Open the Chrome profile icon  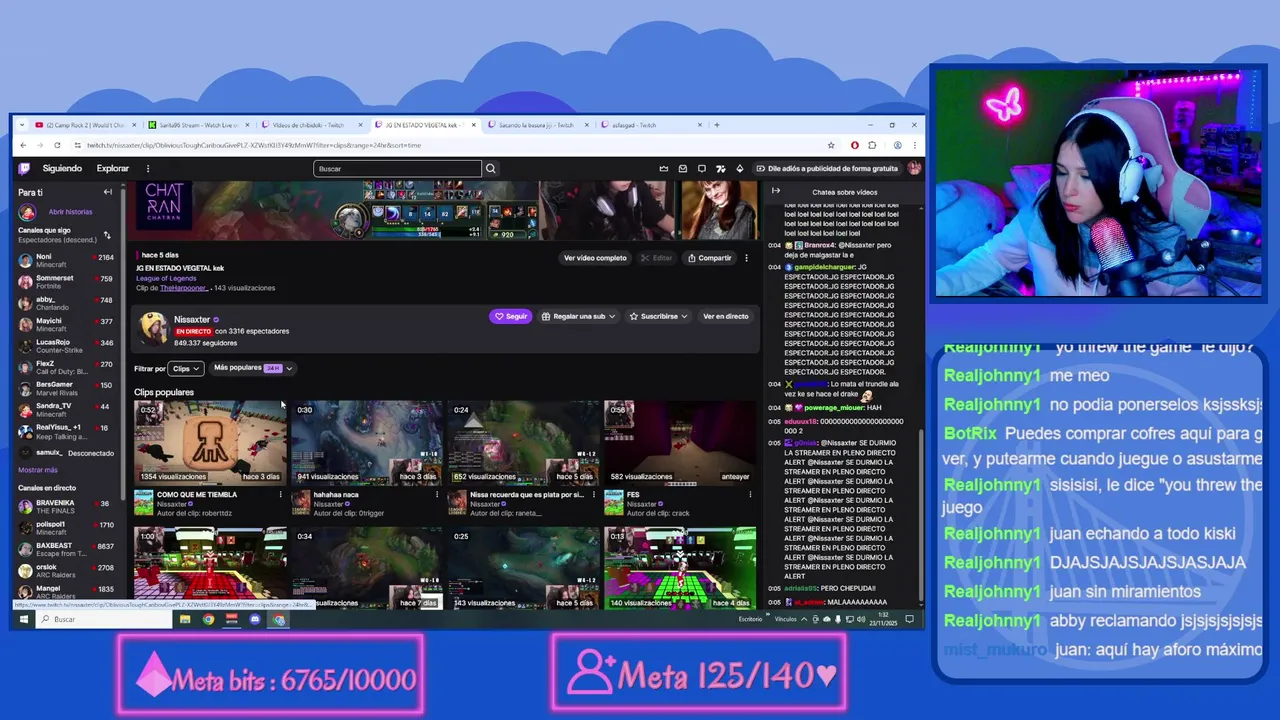pyautogui.click(x=897, y=145)
